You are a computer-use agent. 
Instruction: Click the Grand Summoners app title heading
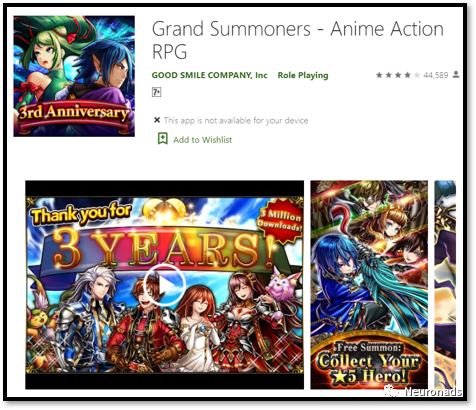pyautogui.click(x=298, y=40)
